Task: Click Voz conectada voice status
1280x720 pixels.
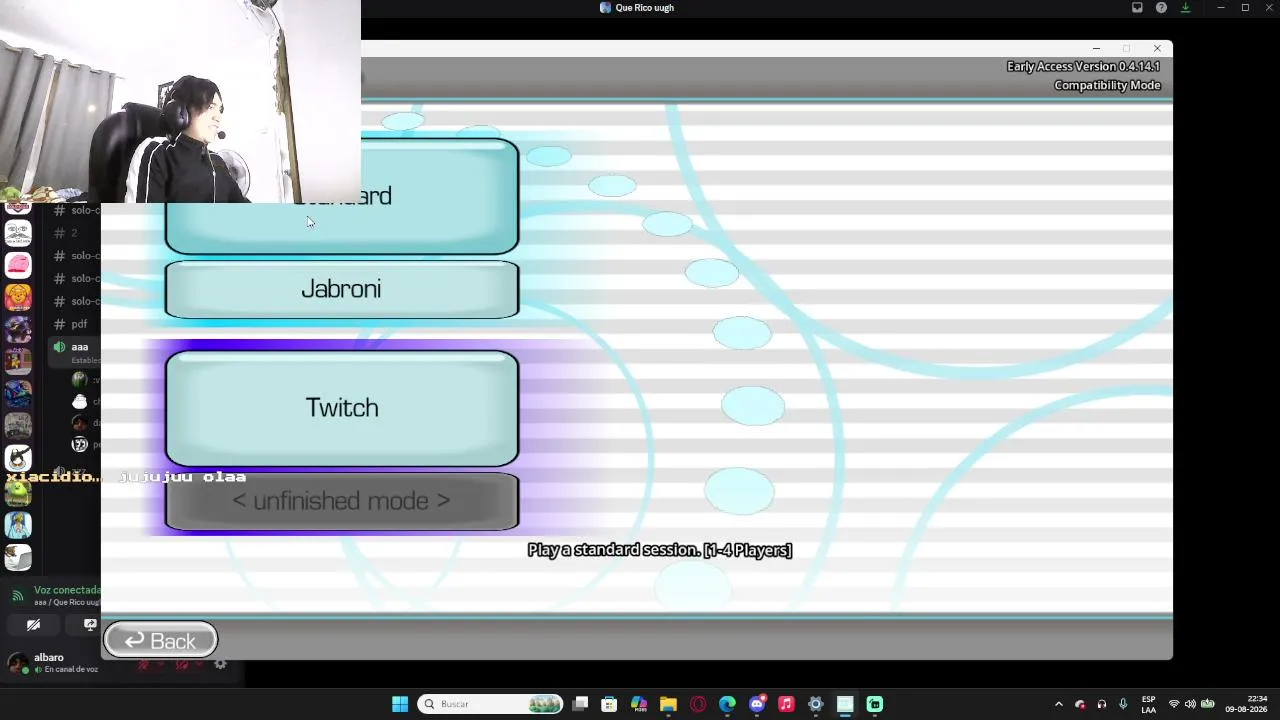Action: [x=66, y=591]
